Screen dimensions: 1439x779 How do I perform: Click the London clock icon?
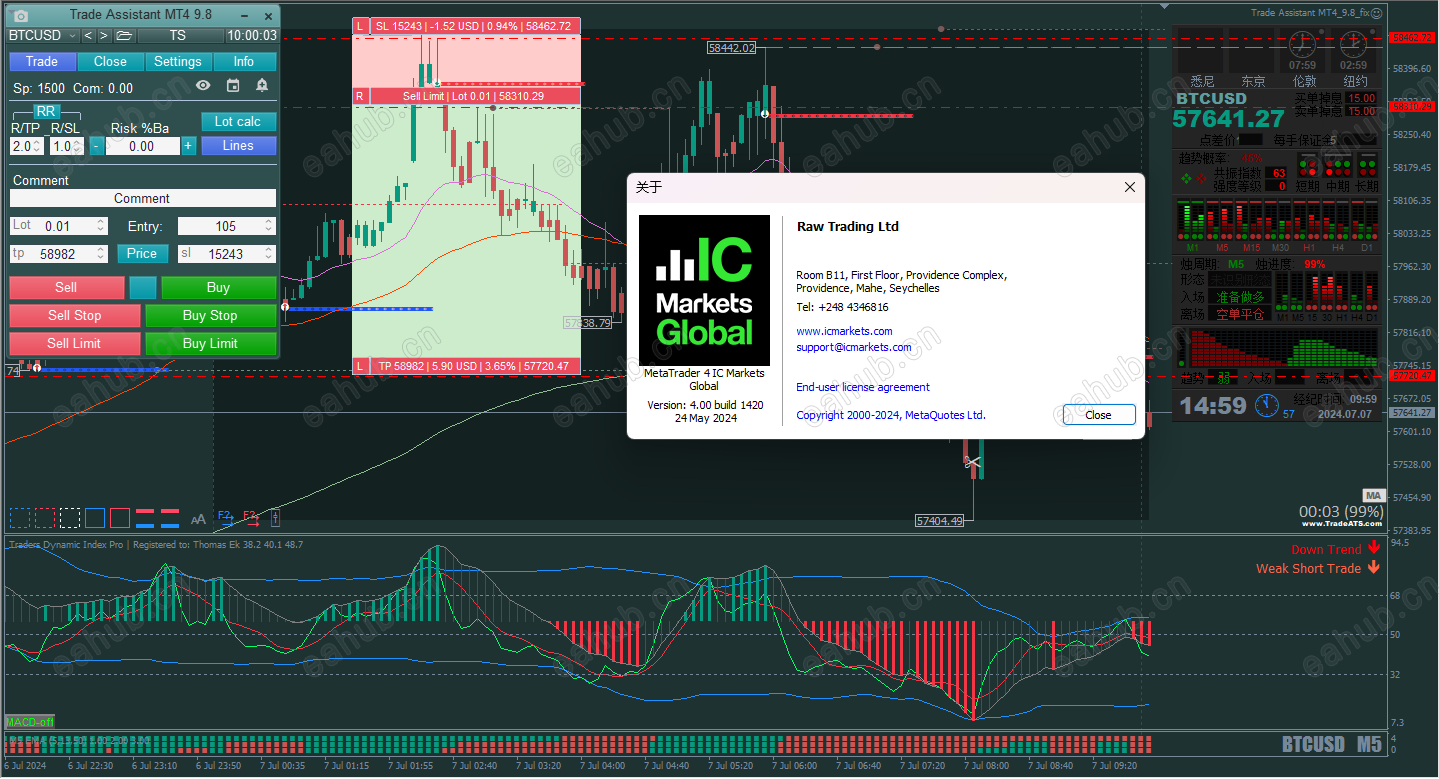coord(1302,45)
